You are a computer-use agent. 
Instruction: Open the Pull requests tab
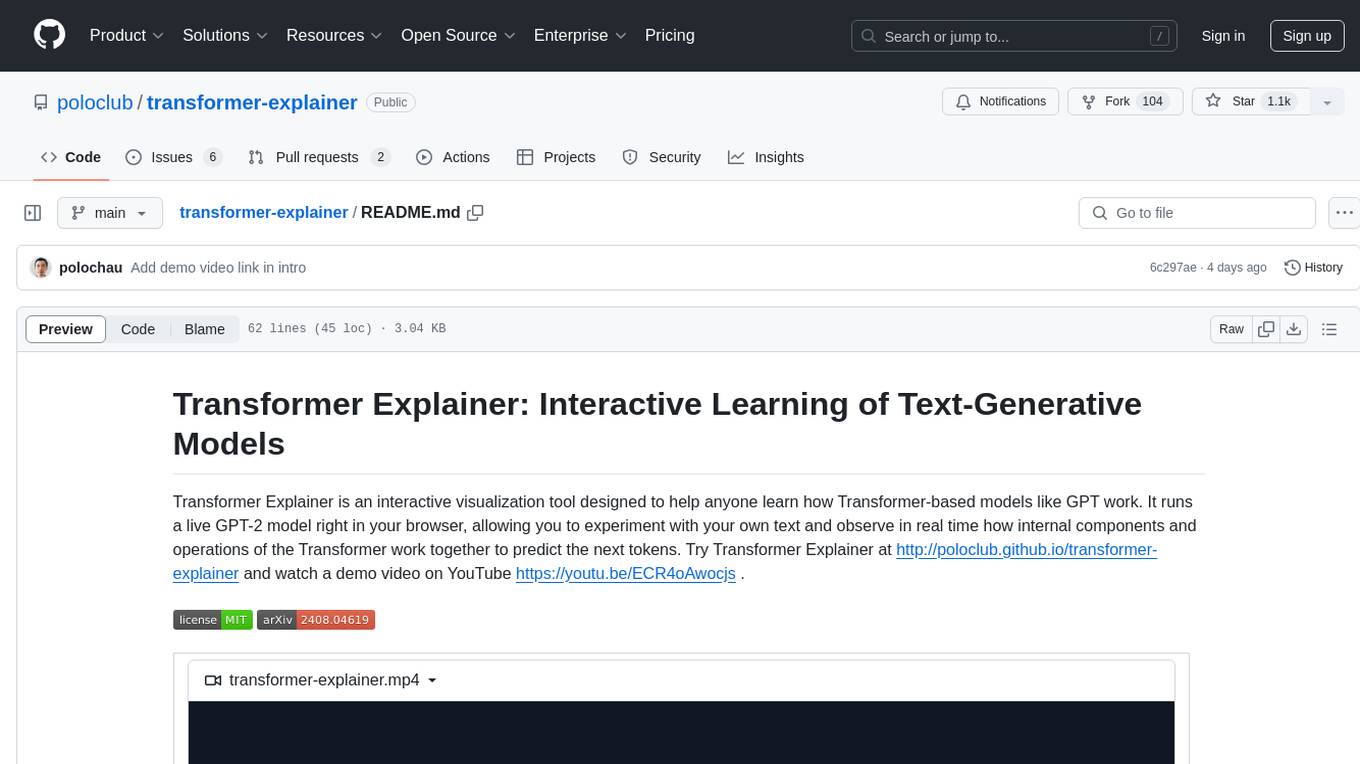point(319,157)
